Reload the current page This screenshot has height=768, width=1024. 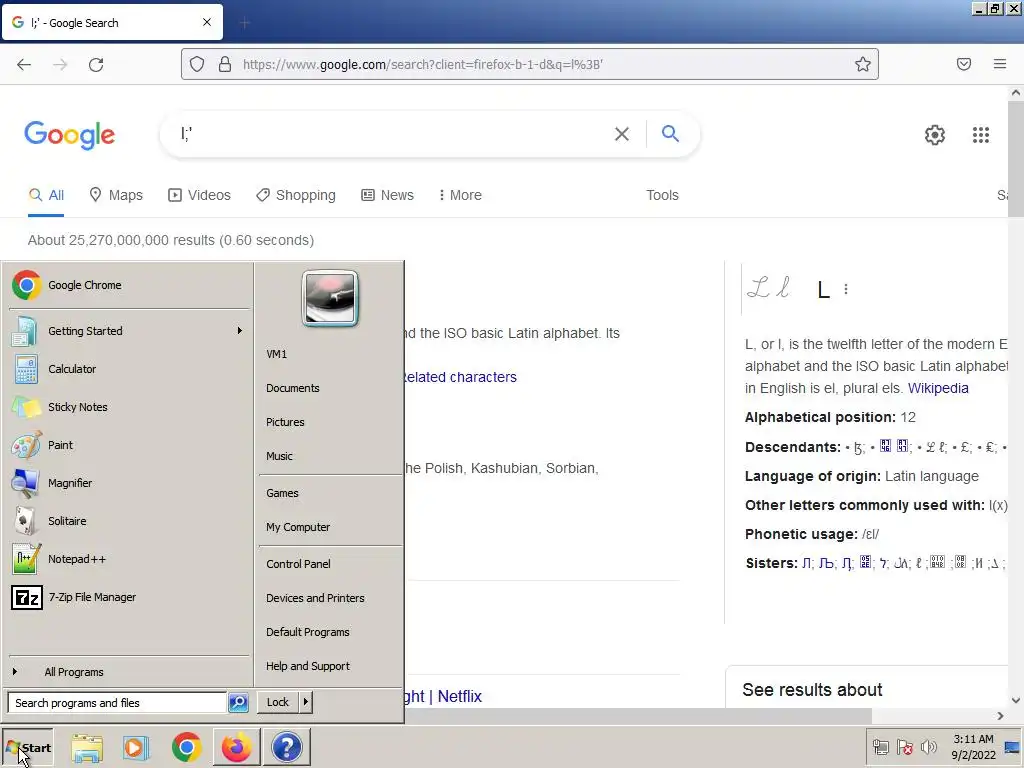pos(96,64)
